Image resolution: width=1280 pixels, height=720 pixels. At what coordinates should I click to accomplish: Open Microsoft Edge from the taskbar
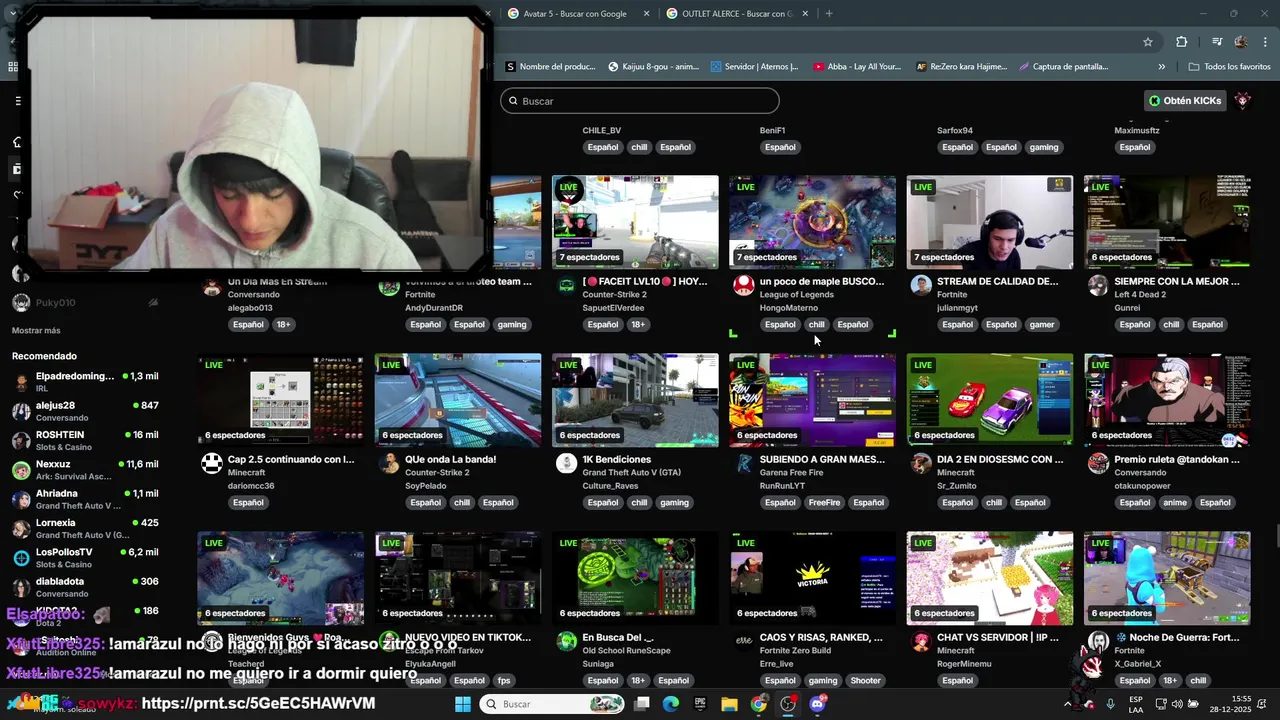pyautogui.click(x=671, y=704)
